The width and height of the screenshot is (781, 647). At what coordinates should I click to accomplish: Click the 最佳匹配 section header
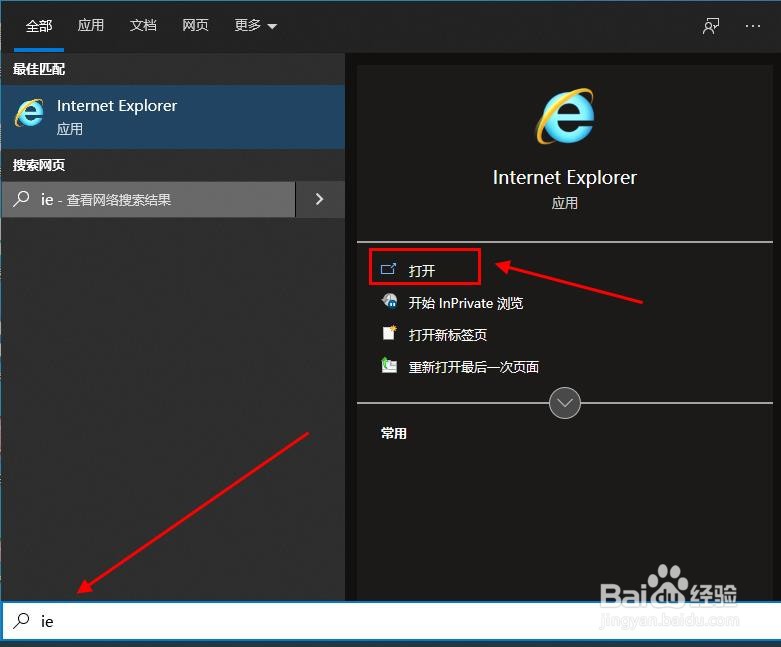[39, 69]
